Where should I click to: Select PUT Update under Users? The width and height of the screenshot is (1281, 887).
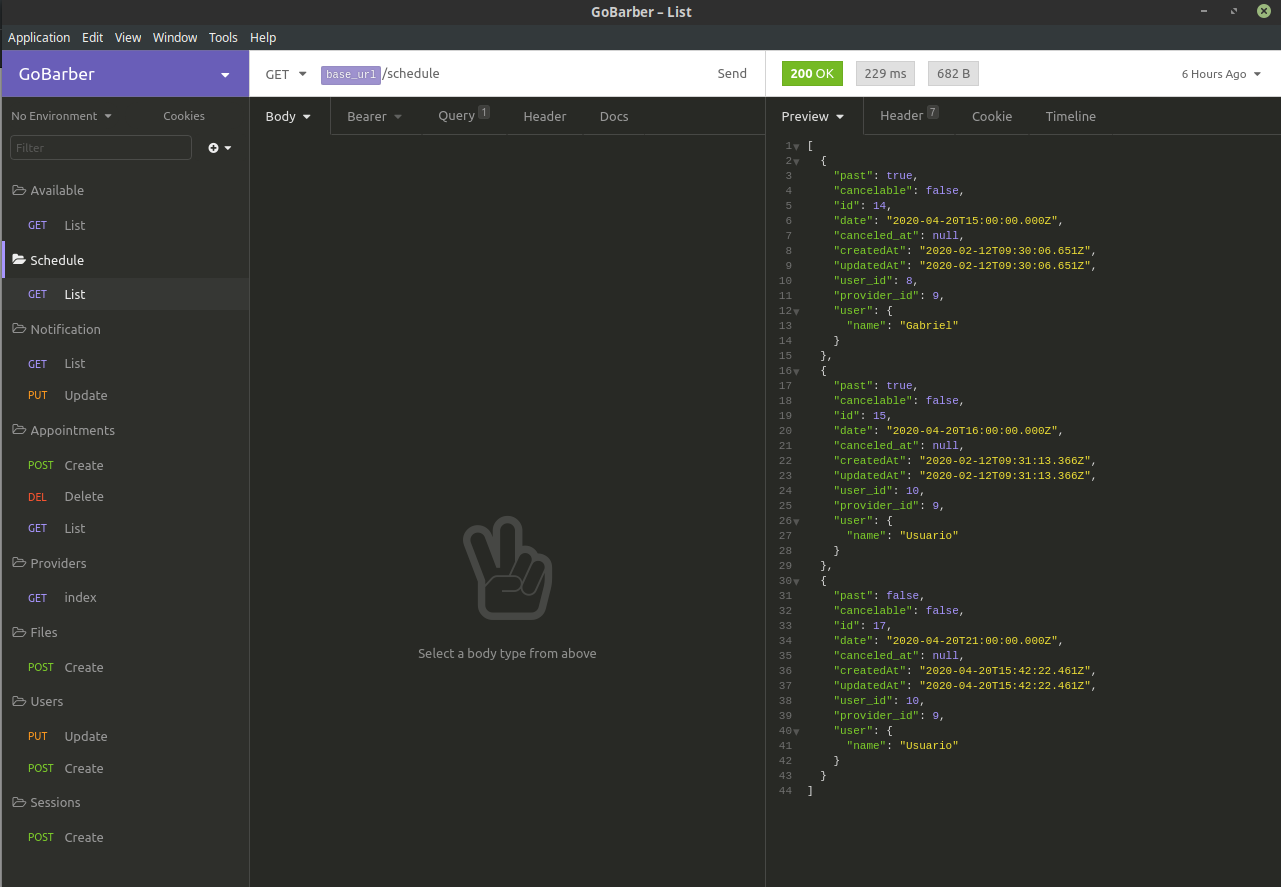coord(125,736)
